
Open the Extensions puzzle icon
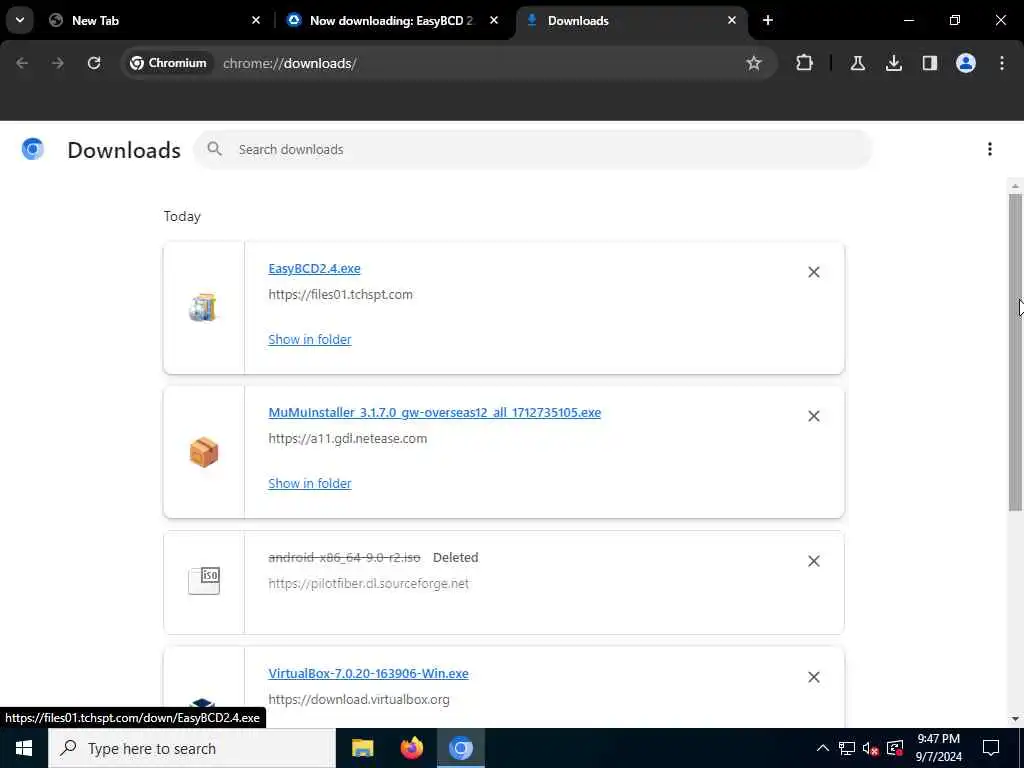pyautogui.click(x=805, y=63)
